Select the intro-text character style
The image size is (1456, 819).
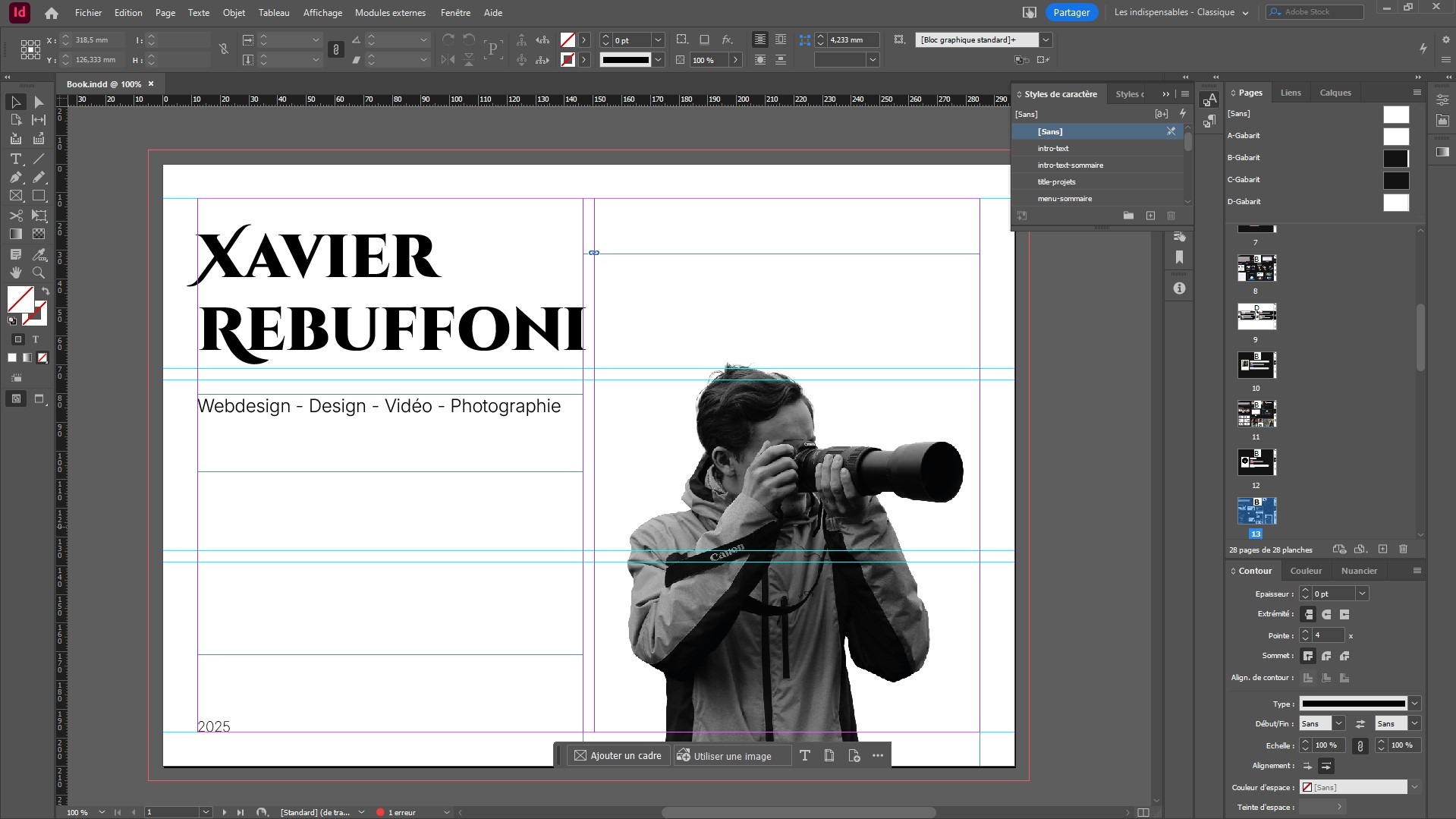[1053, 148]
